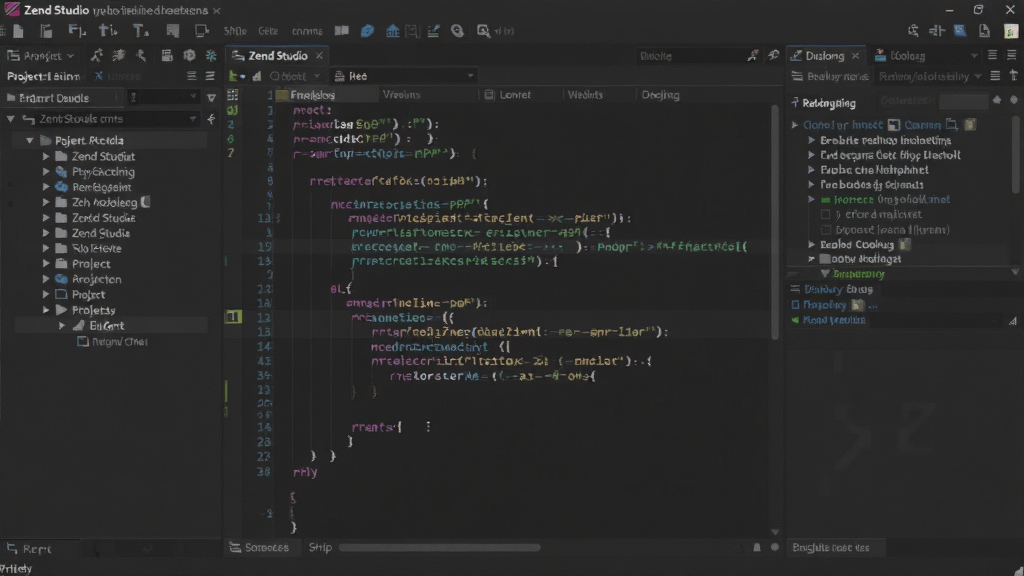Click the blue square icon in the top-right toolbar
The height and width of the screenshot is (576, 1024).
coord(959,31)
